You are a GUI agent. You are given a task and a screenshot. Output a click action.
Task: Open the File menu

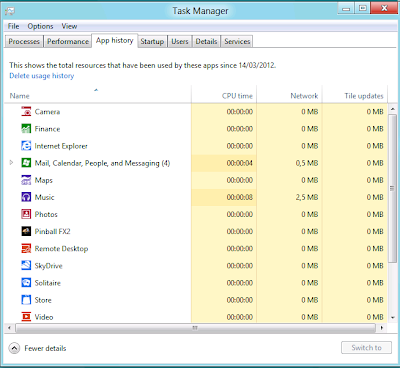[x=13, y=26]
